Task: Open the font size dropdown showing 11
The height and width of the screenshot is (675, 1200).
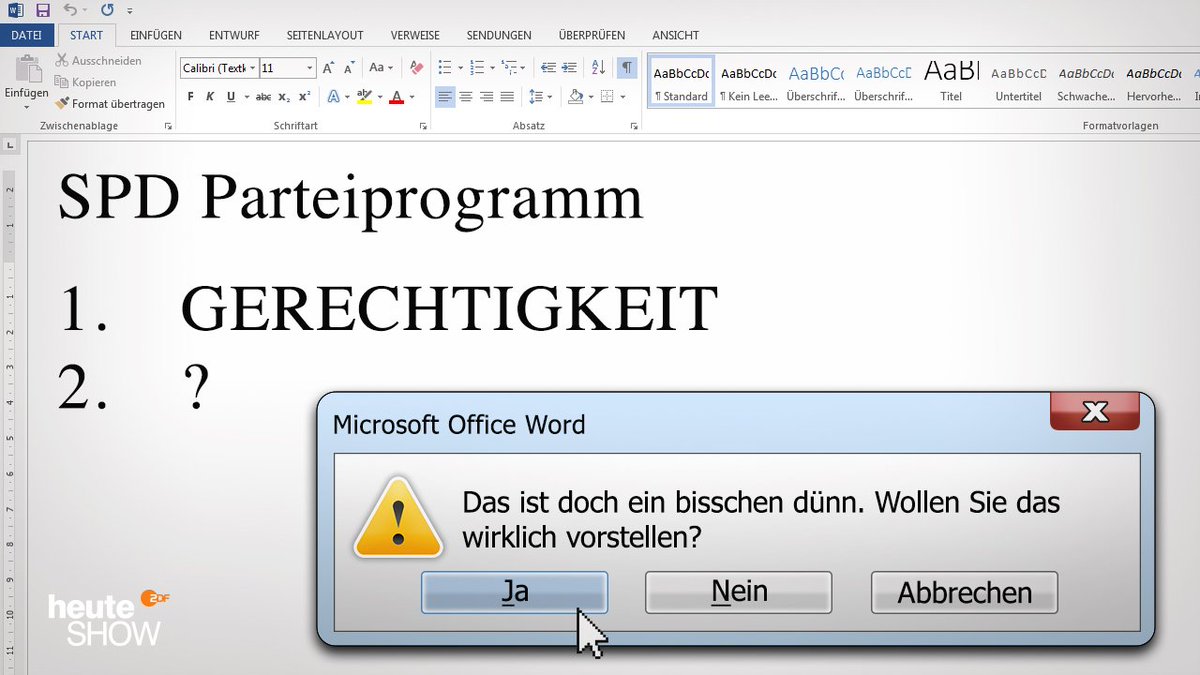Action: click(310, 68)
